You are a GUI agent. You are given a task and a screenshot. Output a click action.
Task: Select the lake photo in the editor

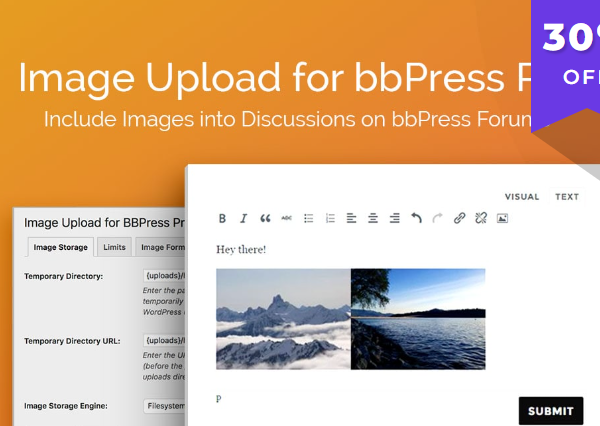click(x=418, y=319)
